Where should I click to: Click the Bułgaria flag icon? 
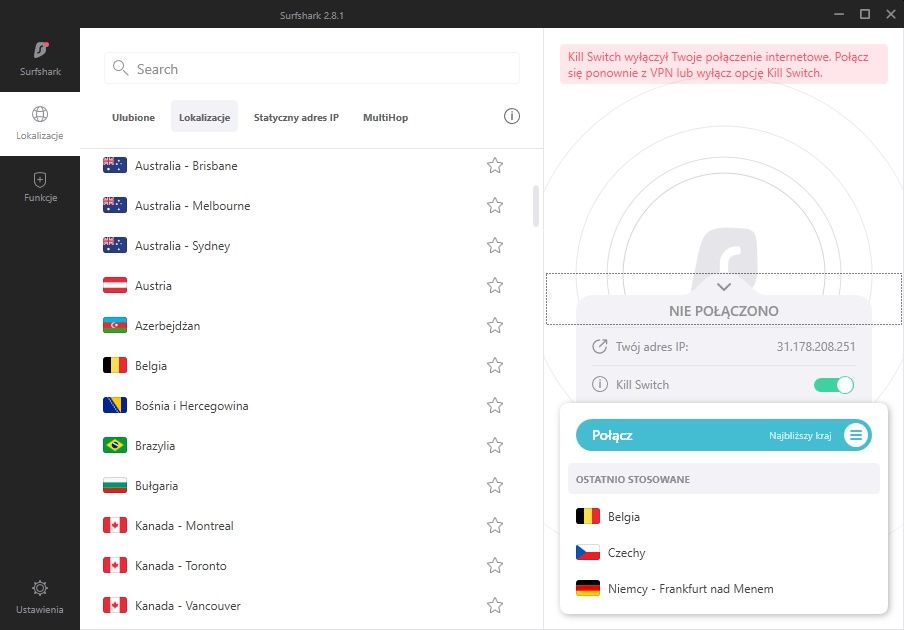pos(115,485)
